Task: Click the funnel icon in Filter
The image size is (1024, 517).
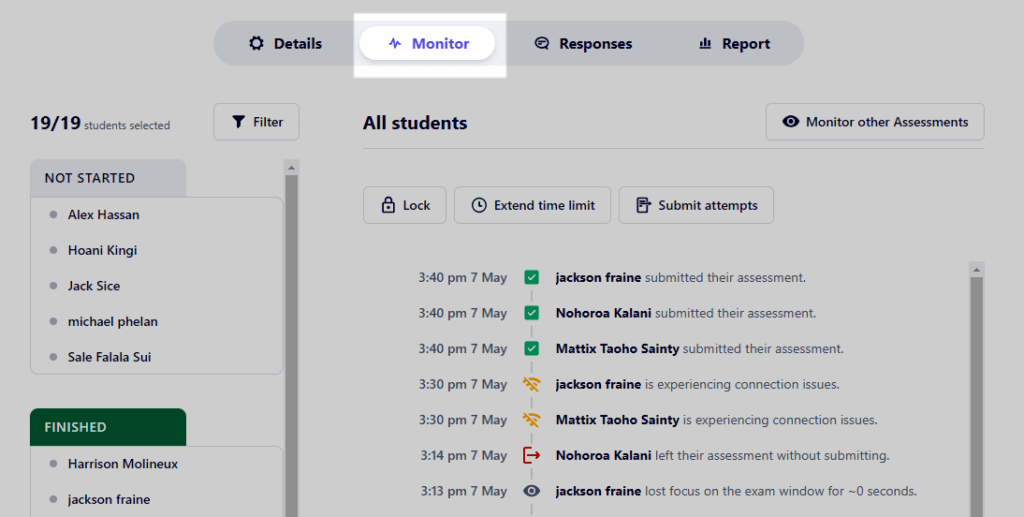Action: pyautogui.click(x=238, y=122)
